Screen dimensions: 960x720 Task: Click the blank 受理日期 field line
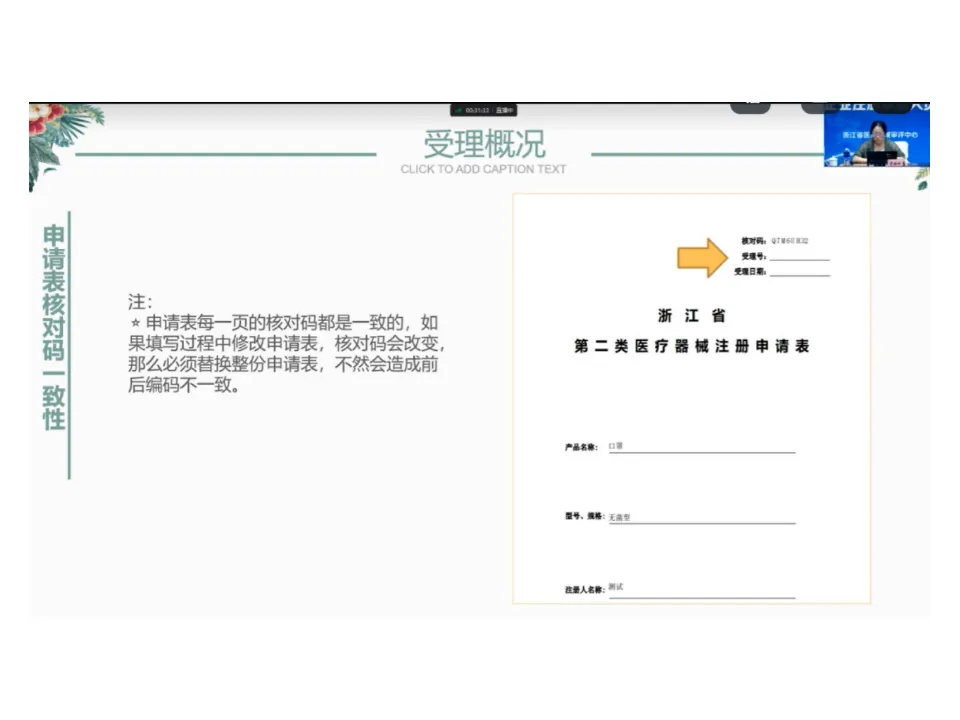tap(800, 271)
